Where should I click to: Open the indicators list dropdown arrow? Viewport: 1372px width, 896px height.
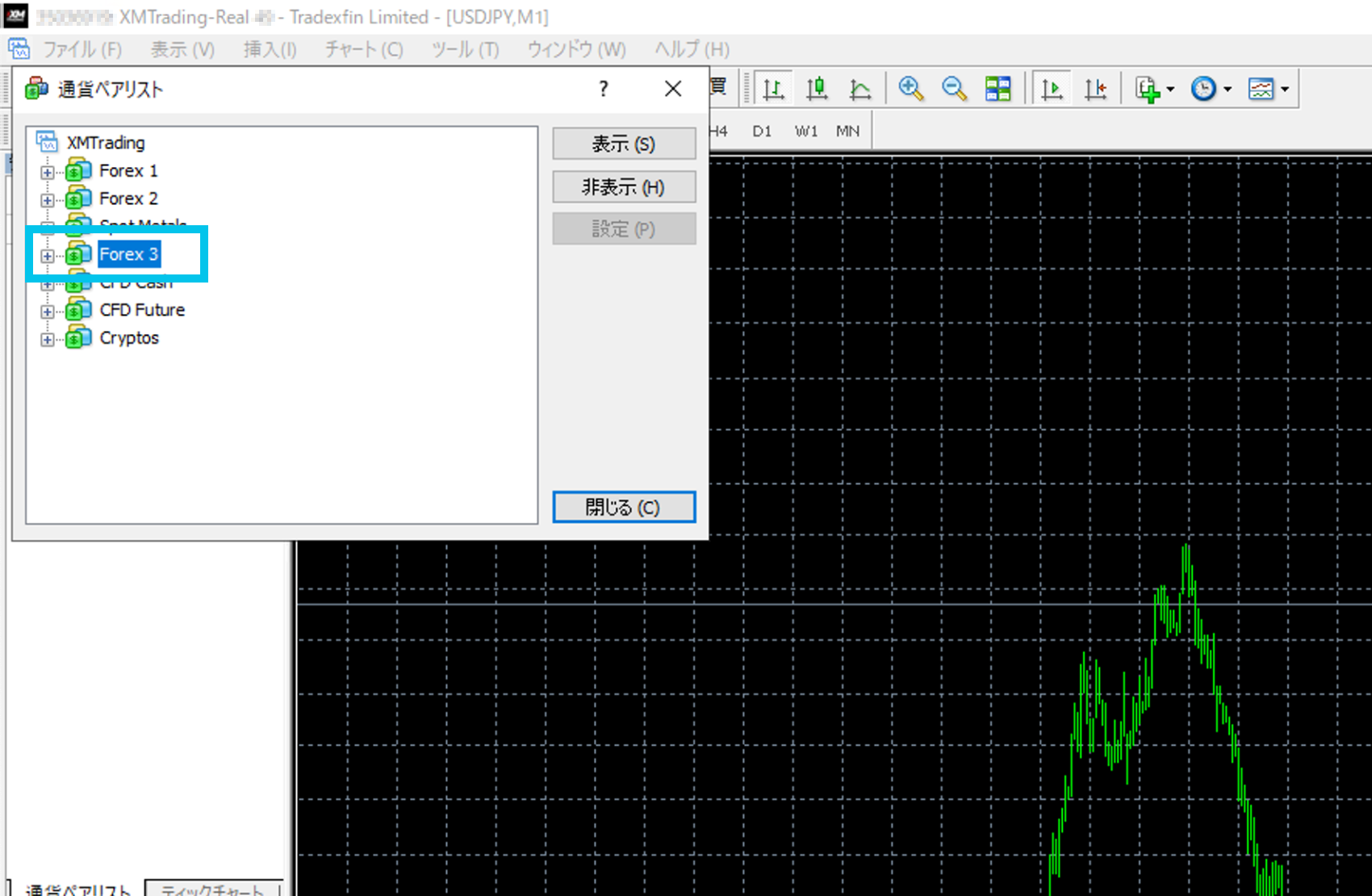coord(1170,90)
